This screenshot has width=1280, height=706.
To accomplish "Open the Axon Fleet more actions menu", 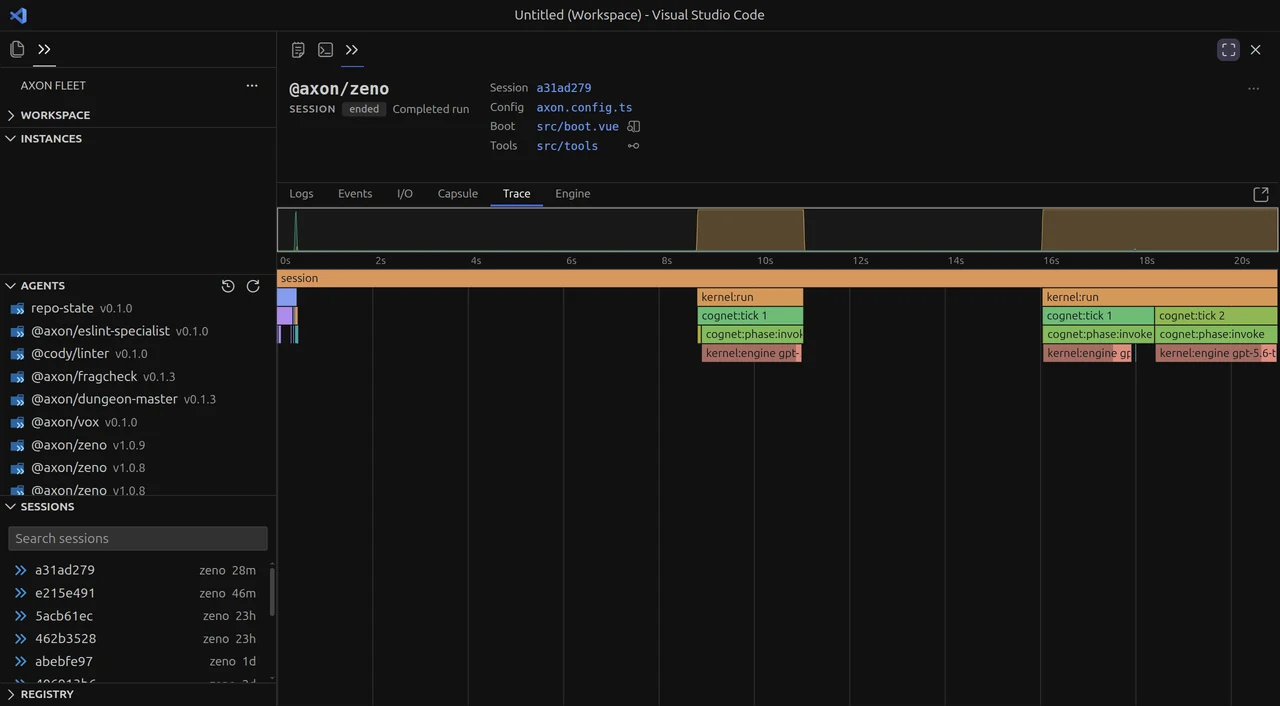I will (252, 86).
